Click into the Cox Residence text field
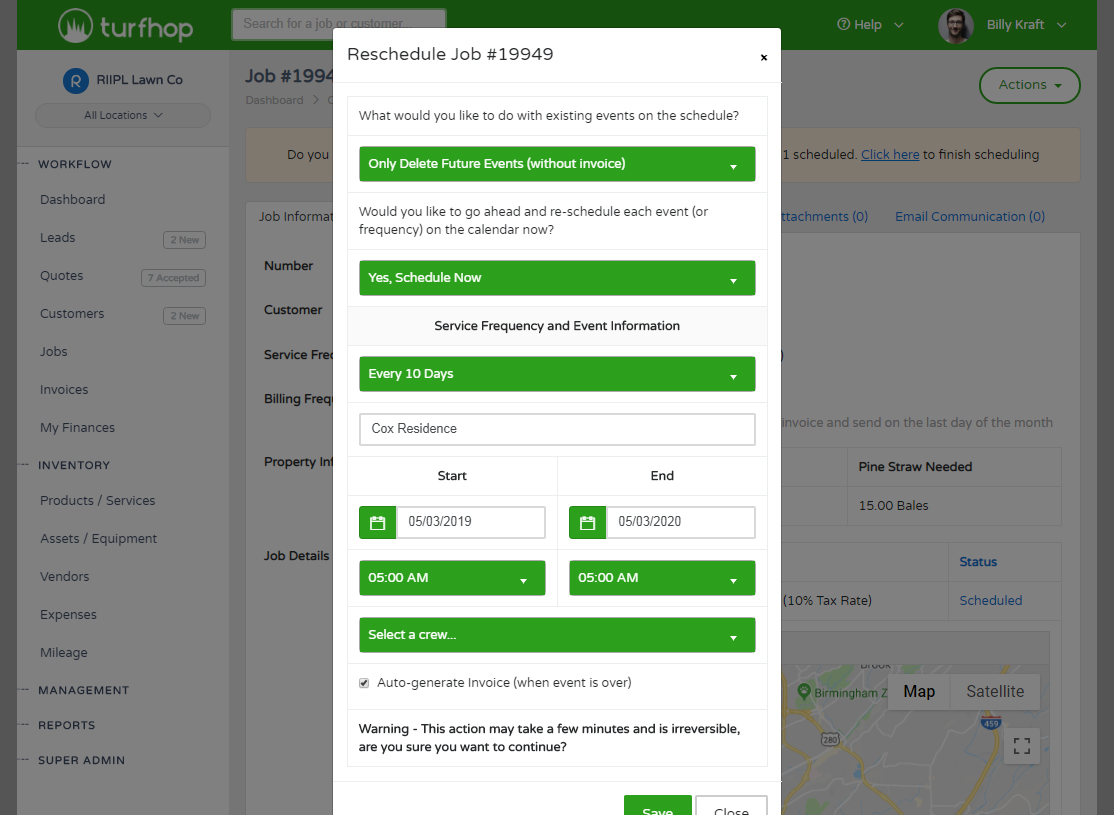Image resolution: width=1114 pixels, height=815 pixels. click(x=557, y=429)
